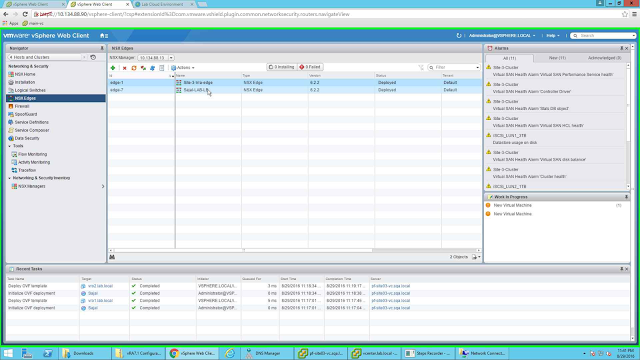Click the edge list Filter input field
640x360 pixels.
click(x=455, y=67)
